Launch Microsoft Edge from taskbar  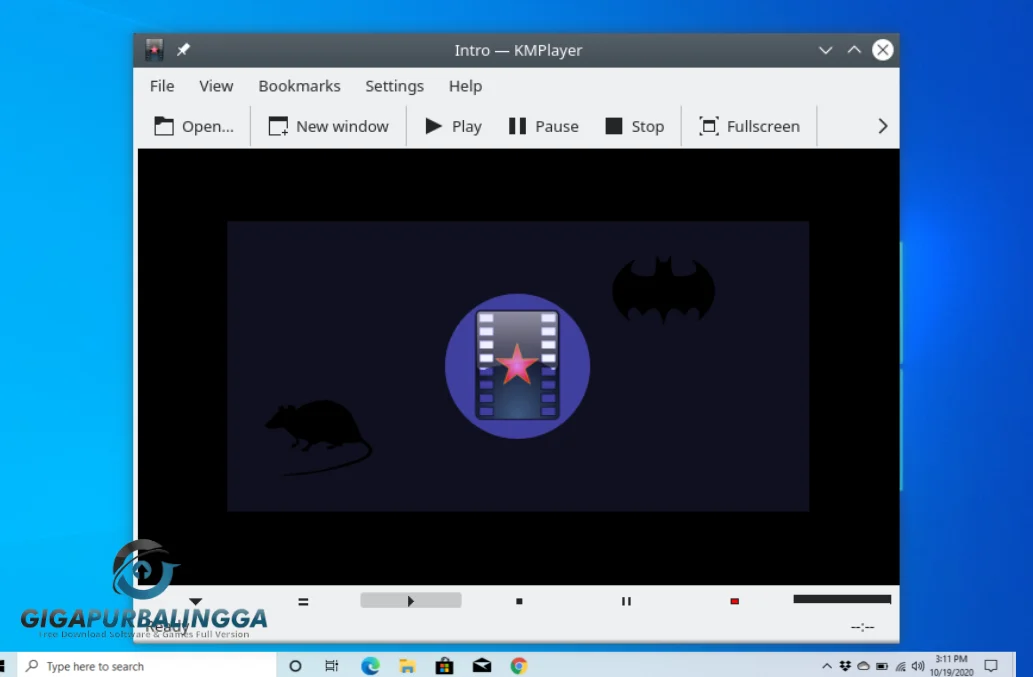370,666
